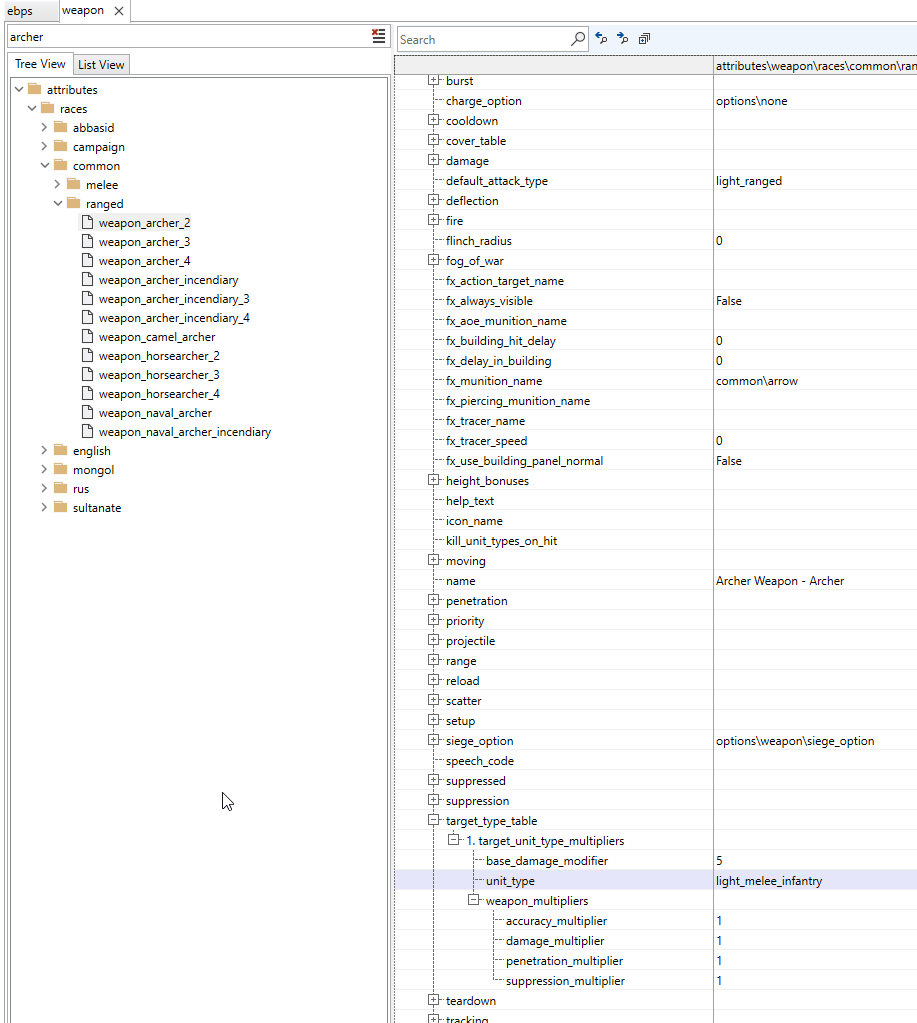This screenshot has height=1023, width=917.
Task: Close the weapon tab
Action: pos(119,10)
